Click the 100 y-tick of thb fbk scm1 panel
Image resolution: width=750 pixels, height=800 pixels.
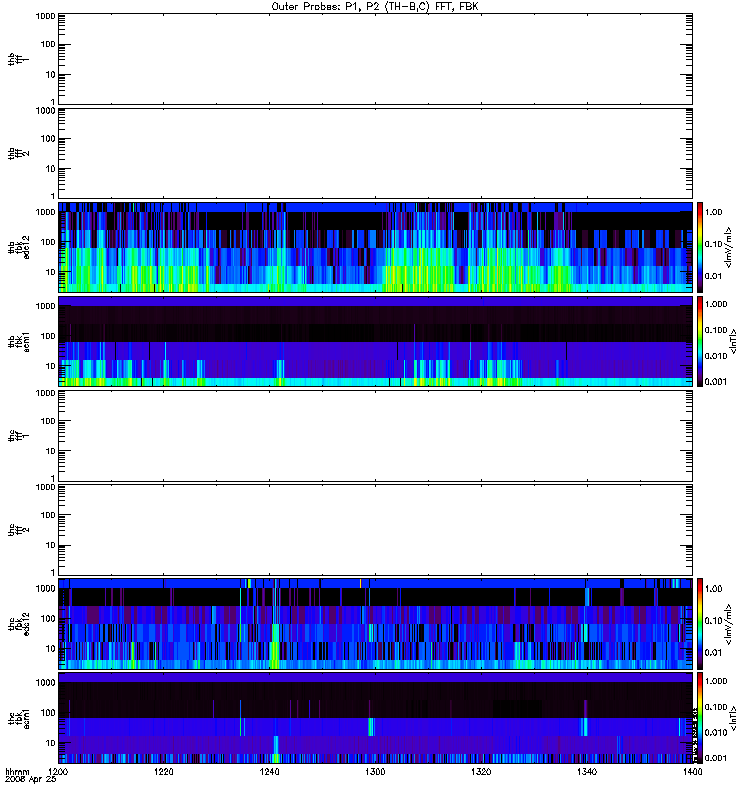pos(48,336)
